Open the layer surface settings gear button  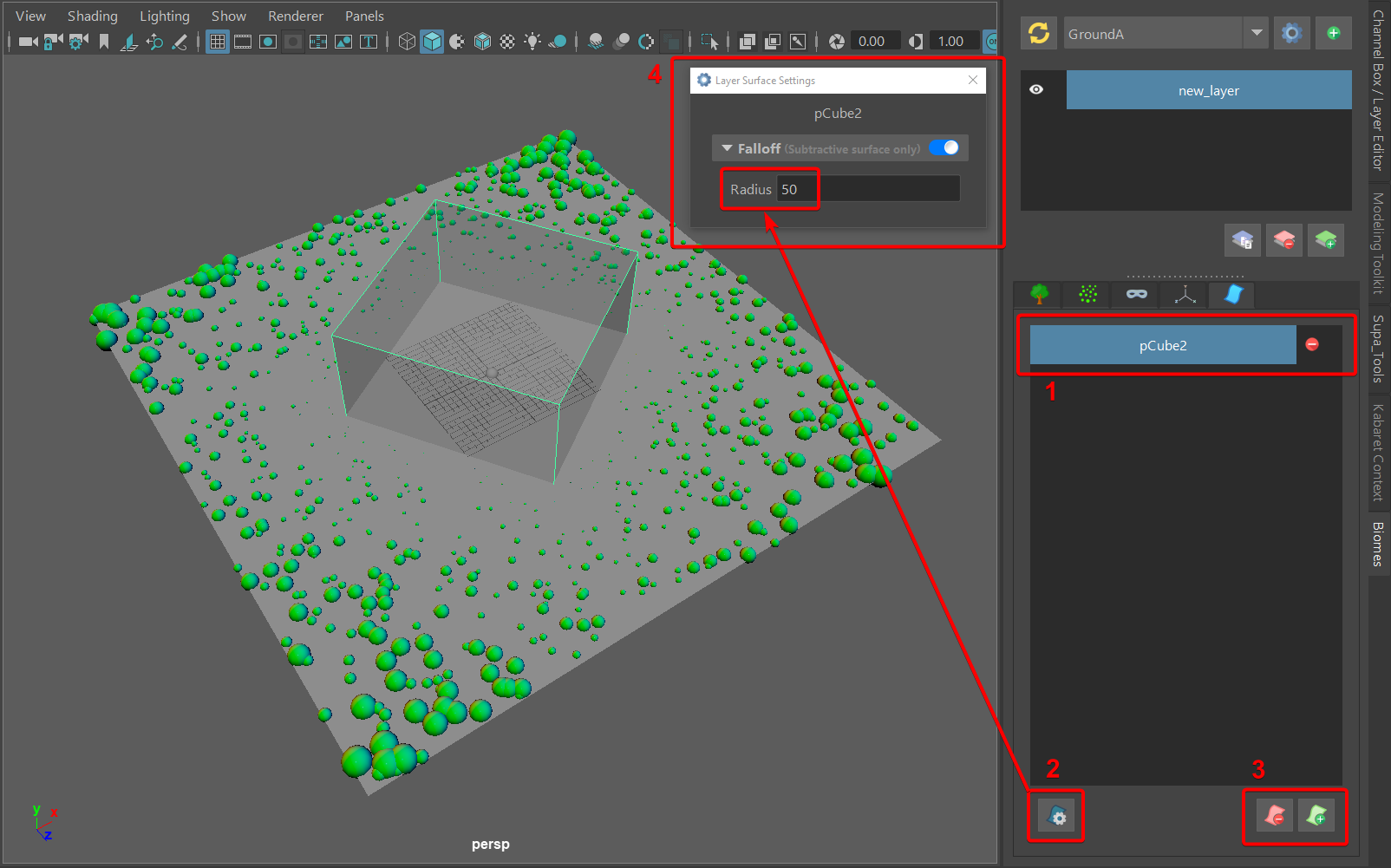(1057, 816)
